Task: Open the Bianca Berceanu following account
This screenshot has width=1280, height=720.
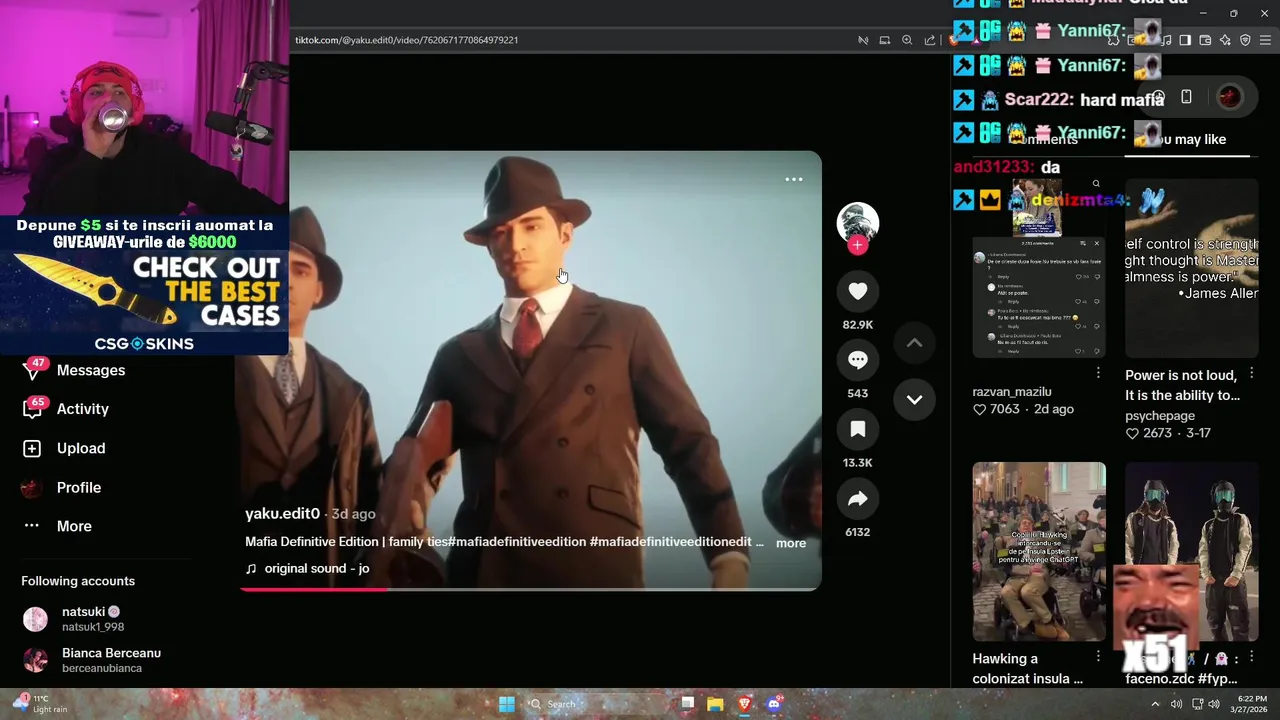Action: (92, 660)
